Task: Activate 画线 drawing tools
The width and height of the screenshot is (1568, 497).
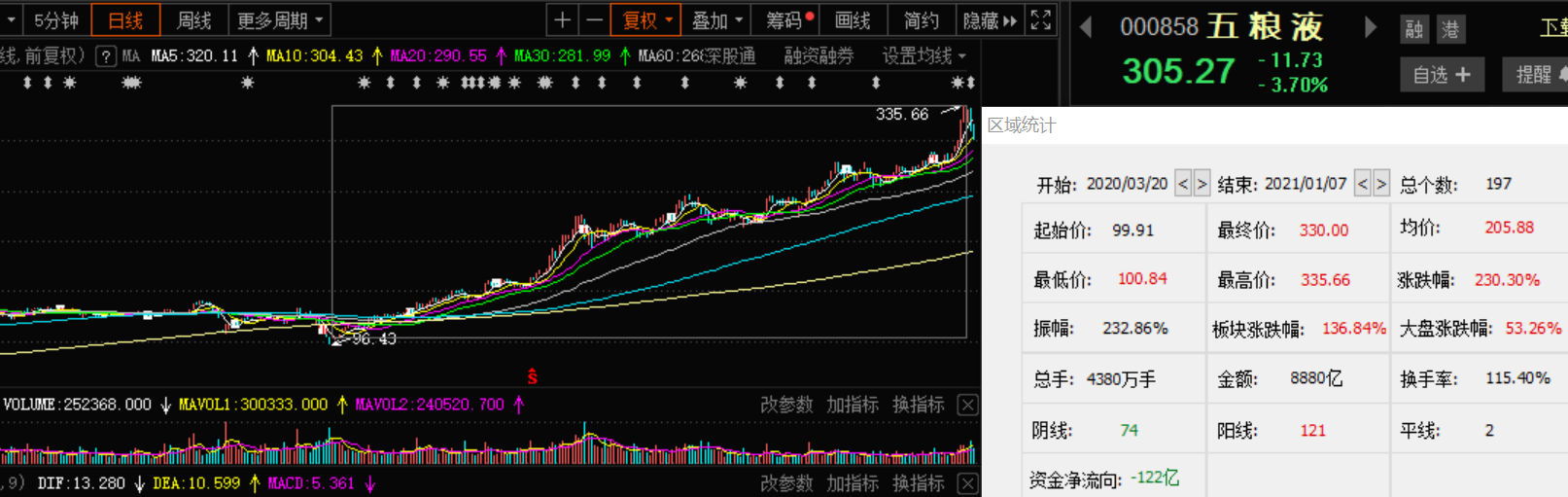Action: coord(853,19)
